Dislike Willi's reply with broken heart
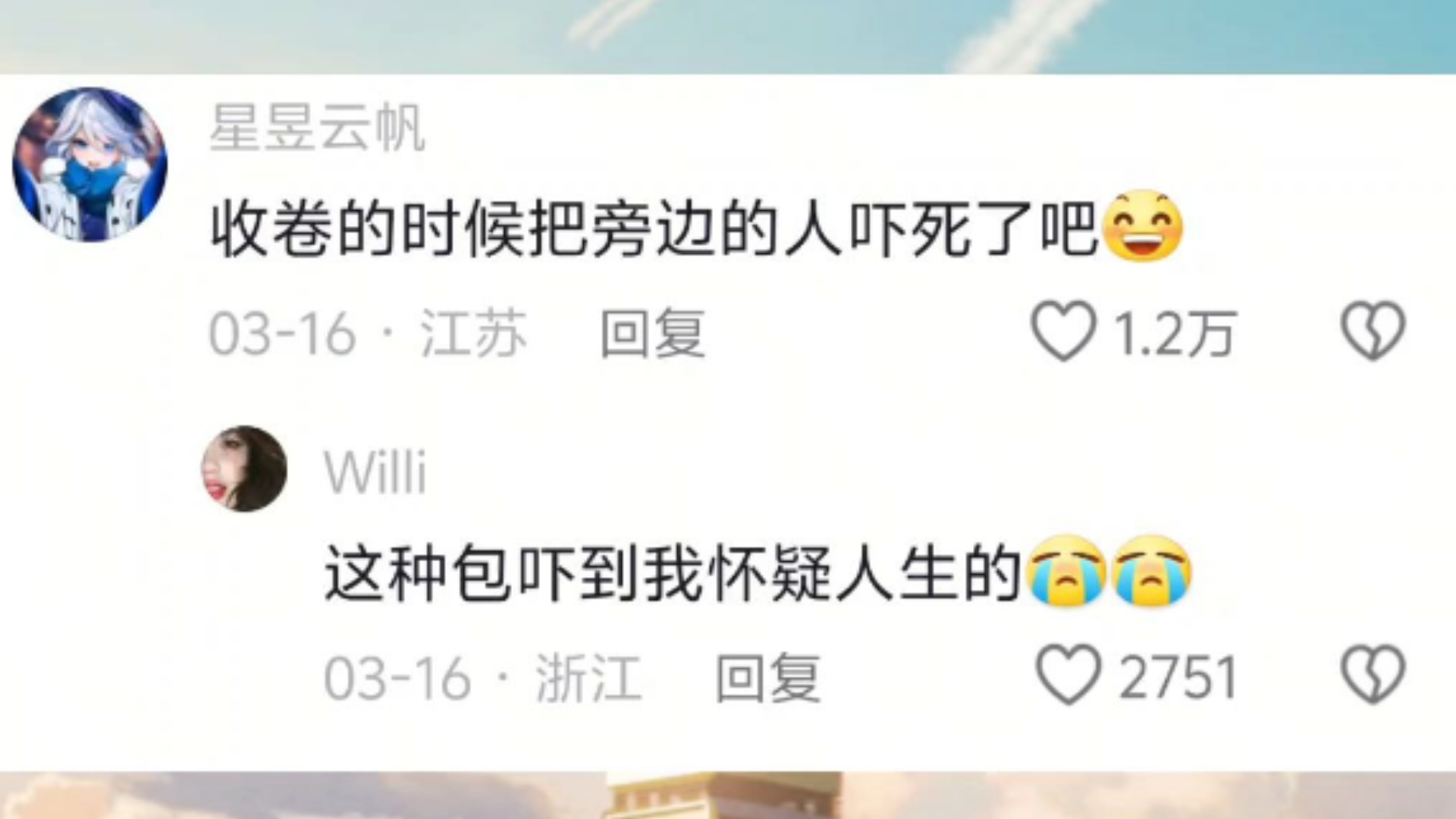Viewport: 1456px width, 819px height. point(1373,674)
